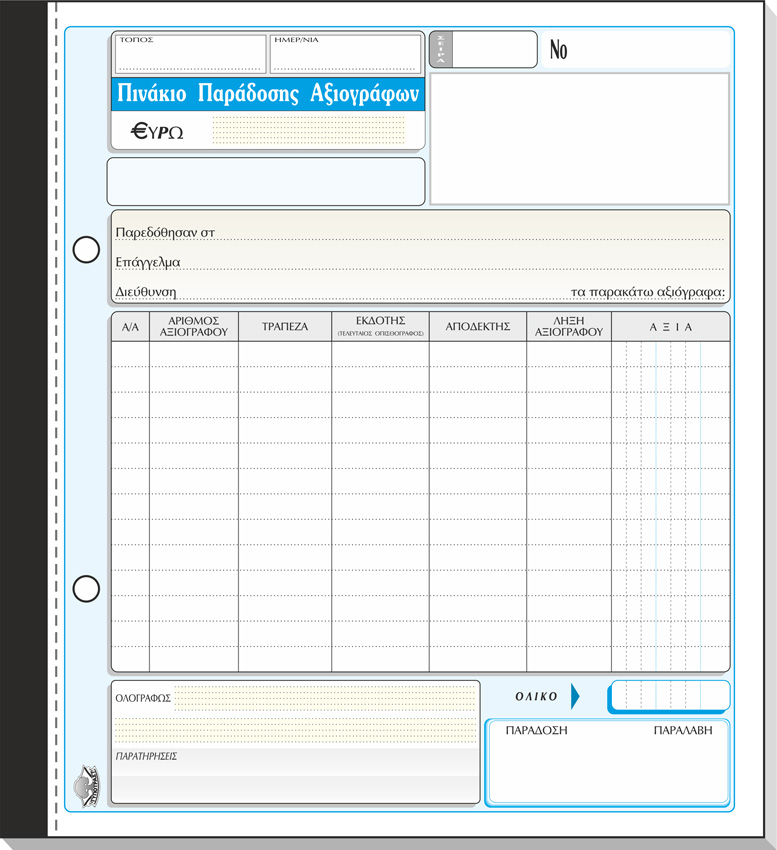Click the ΑΞΙΑ column header
Image resolution: width=777 pixels, height=850 pixels.
[670, 327]
